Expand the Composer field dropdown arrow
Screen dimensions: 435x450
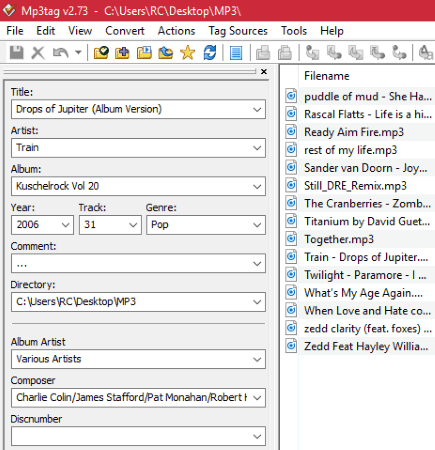(257, 398)
